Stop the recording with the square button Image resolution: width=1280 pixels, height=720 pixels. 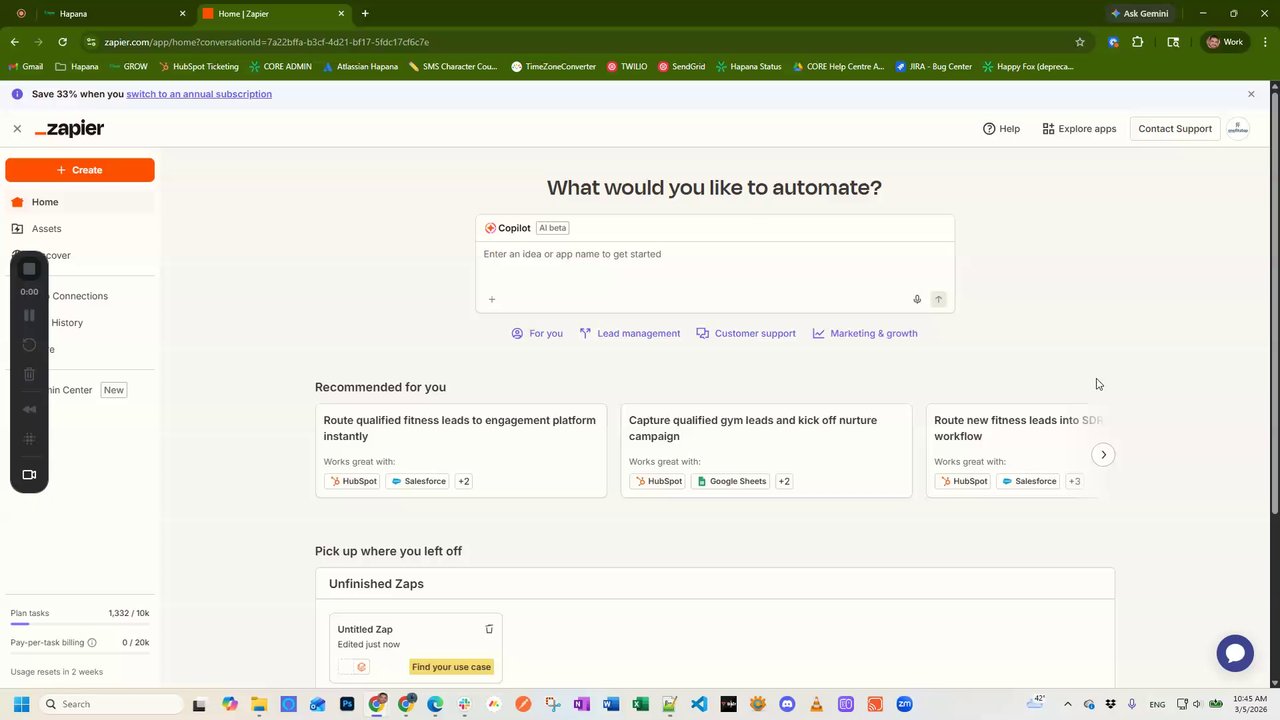click(29, 269)
